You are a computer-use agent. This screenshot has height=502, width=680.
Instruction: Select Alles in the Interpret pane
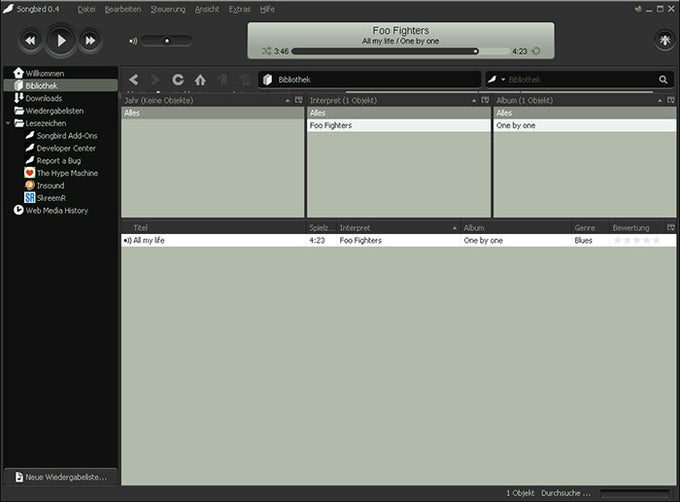click(x=399, y=113)
